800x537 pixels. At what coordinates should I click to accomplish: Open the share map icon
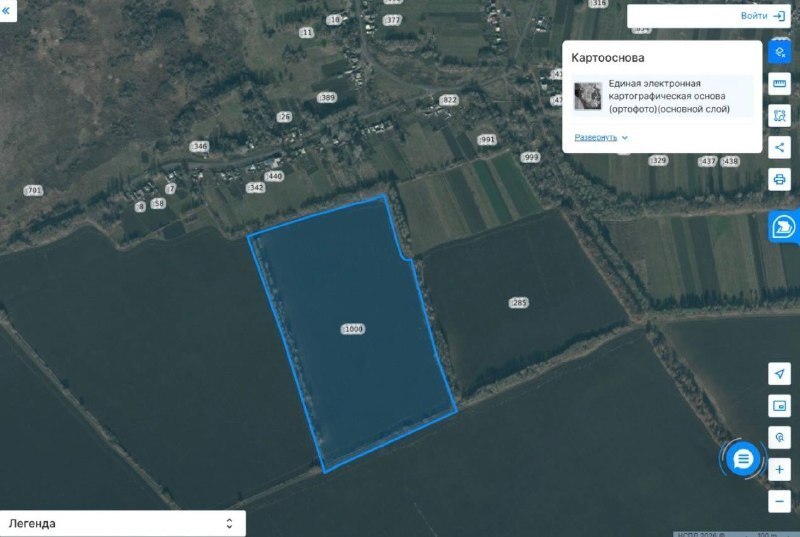coord(779,148)
